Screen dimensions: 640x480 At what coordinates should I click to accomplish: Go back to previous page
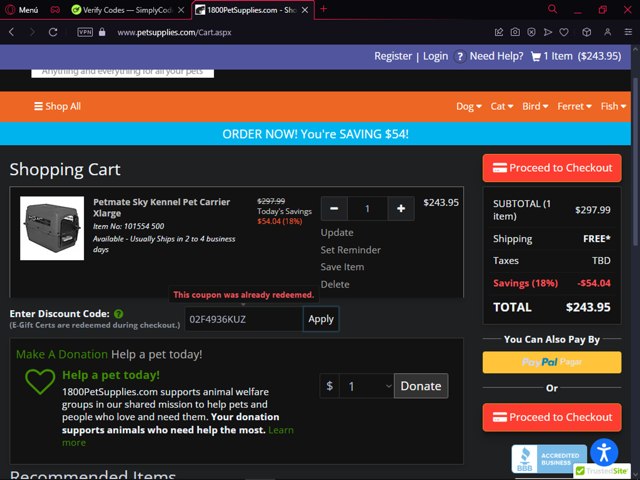coord(11,32)
